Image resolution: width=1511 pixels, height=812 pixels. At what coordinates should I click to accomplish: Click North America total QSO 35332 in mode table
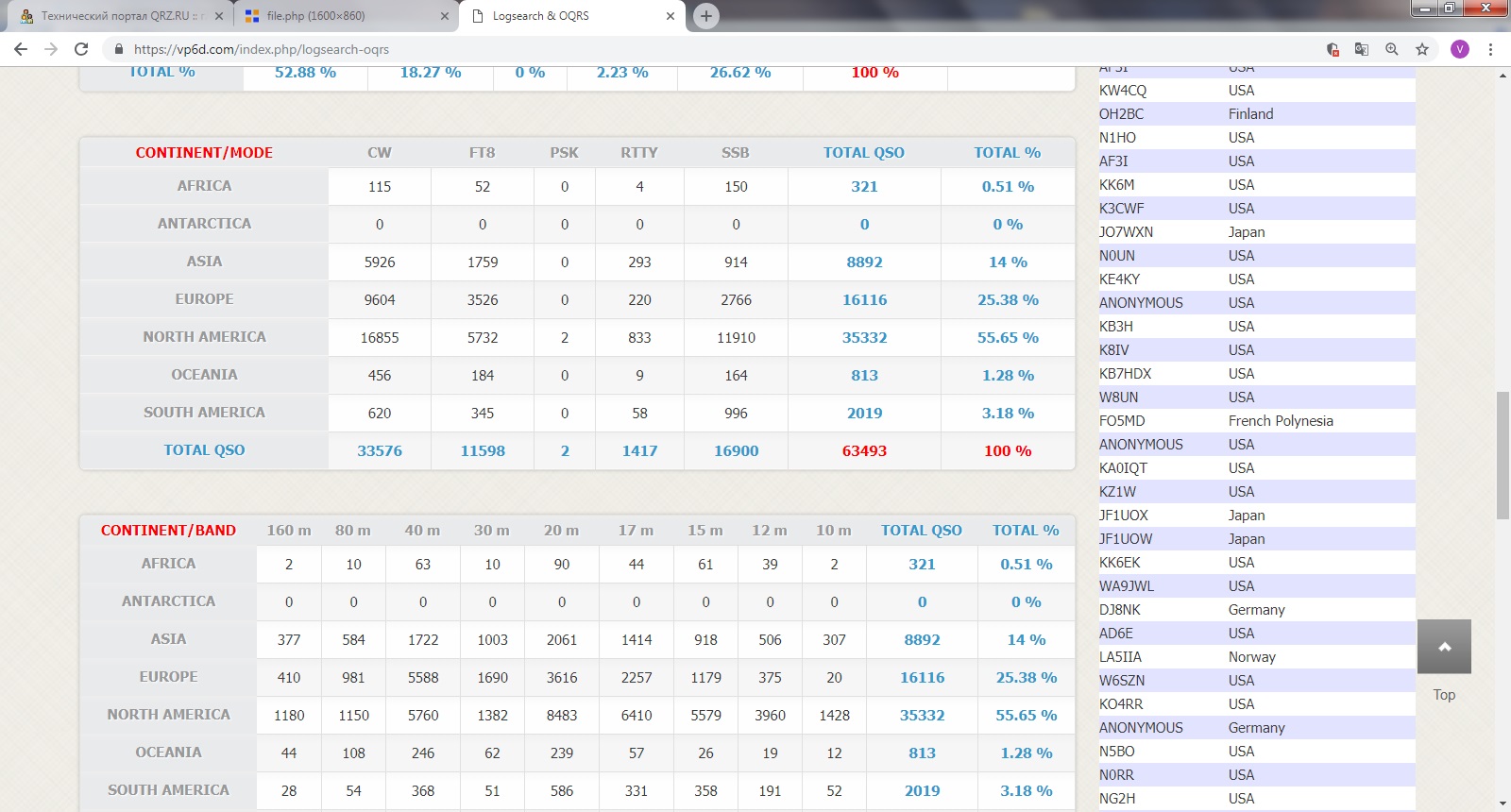pos(864,338)
